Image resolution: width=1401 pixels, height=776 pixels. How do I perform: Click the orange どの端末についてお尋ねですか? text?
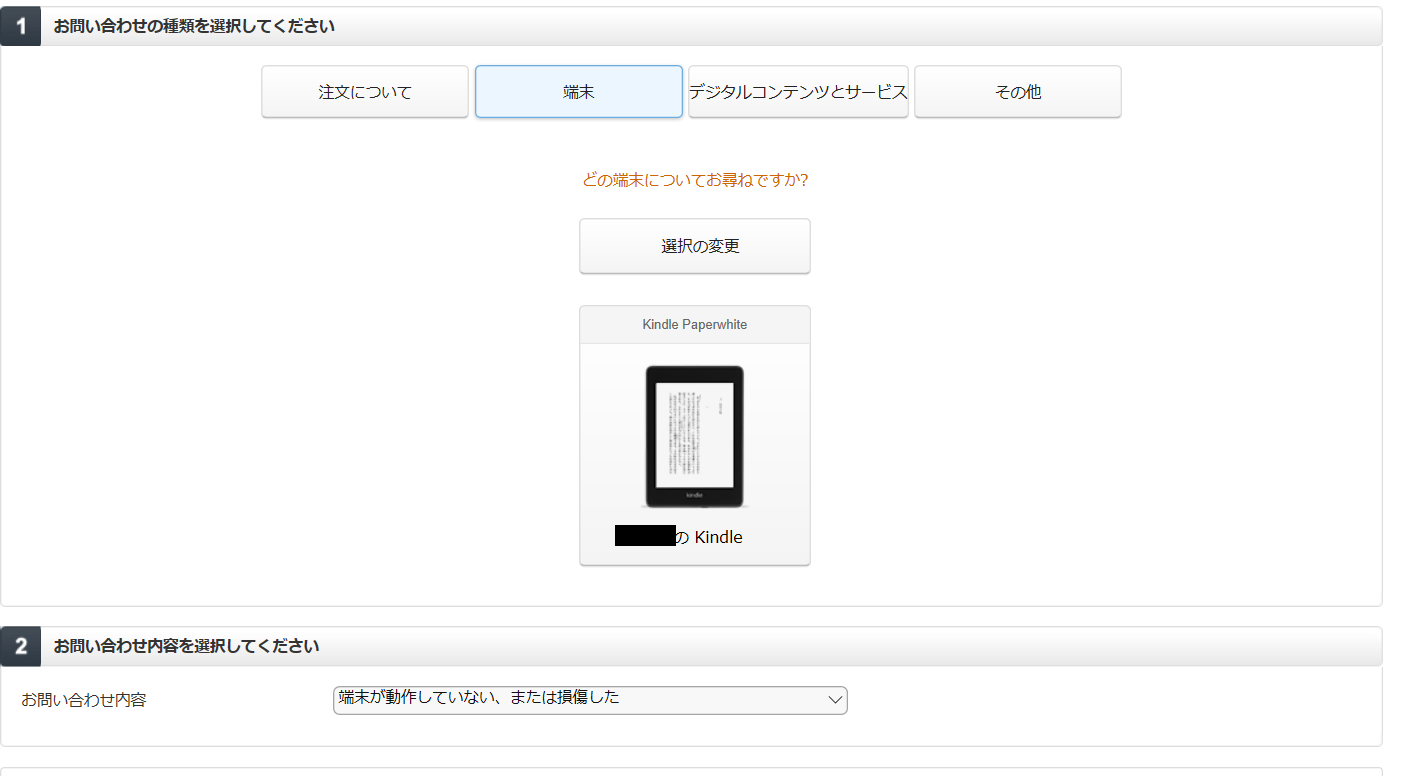click(x=694, y=181)
